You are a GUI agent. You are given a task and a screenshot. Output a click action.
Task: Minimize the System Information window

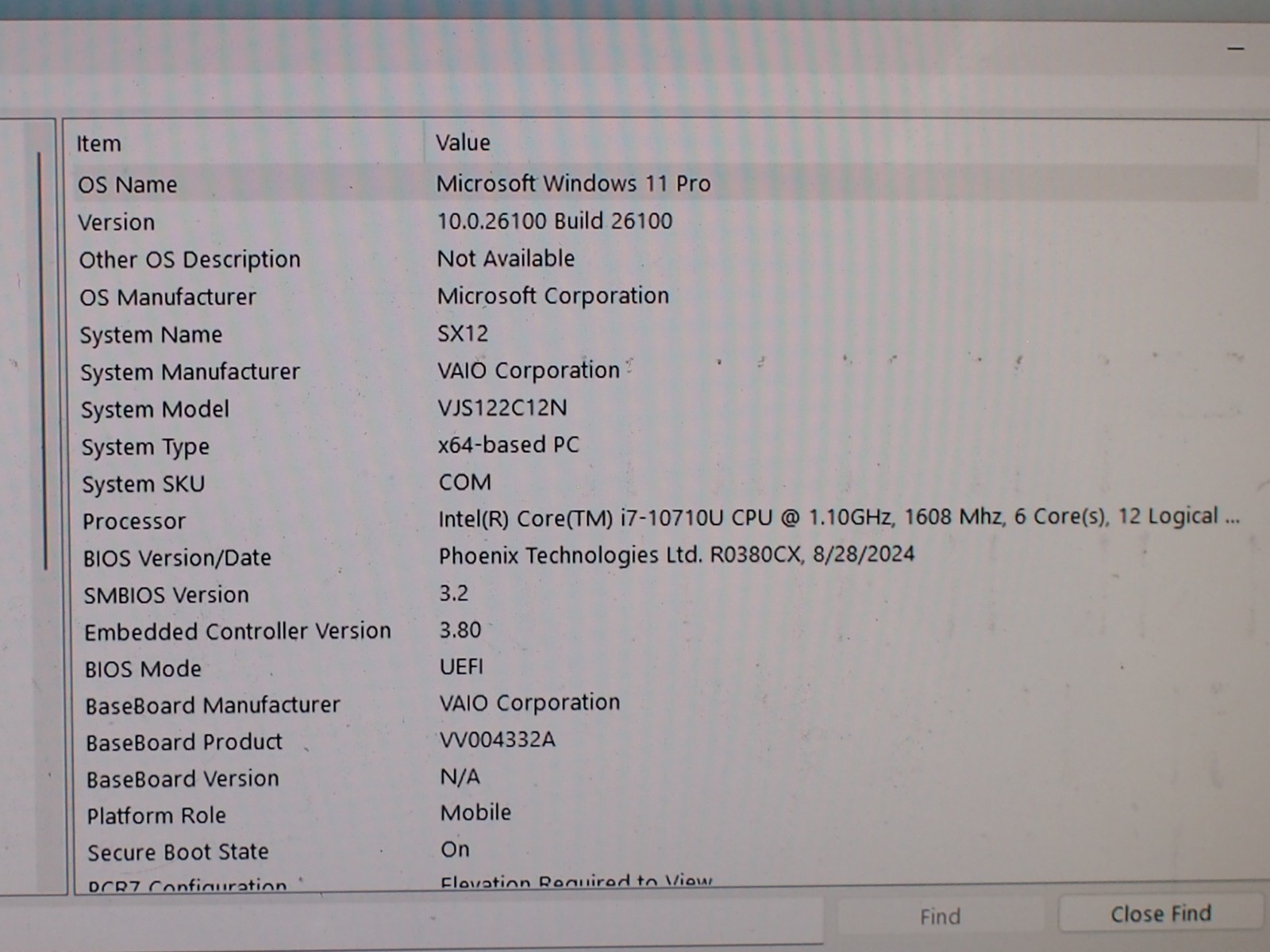(1236, 48)
